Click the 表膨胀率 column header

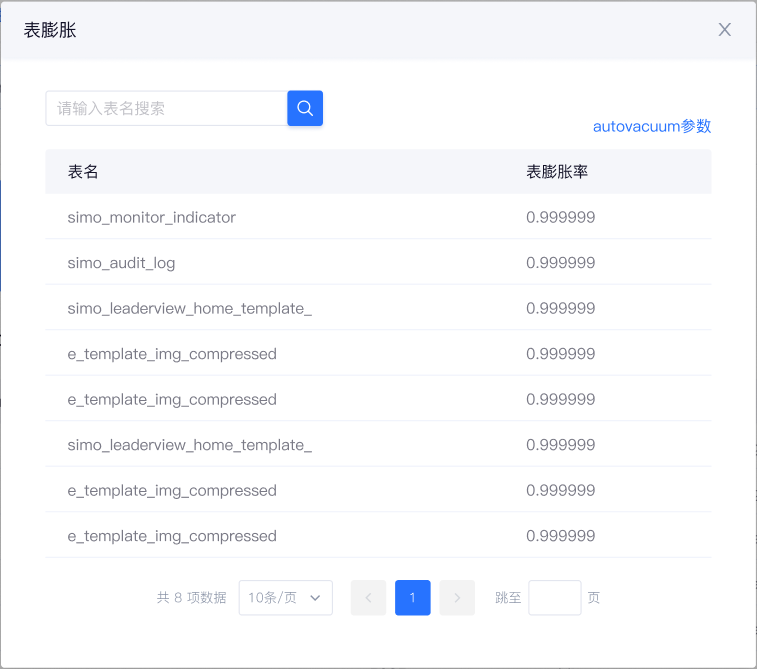point(557,172)
